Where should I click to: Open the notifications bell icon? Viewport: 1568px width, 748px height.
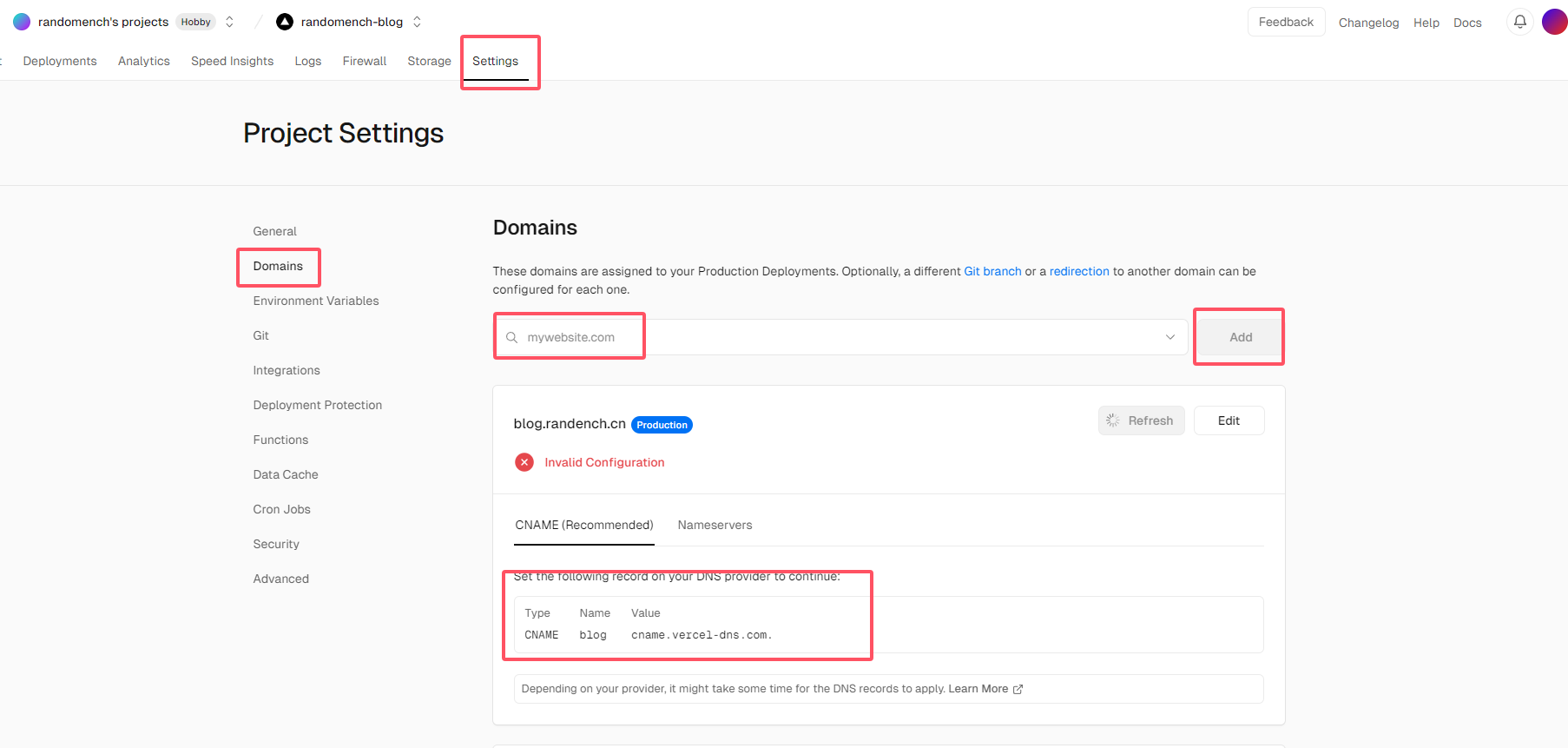(1519, 22)
